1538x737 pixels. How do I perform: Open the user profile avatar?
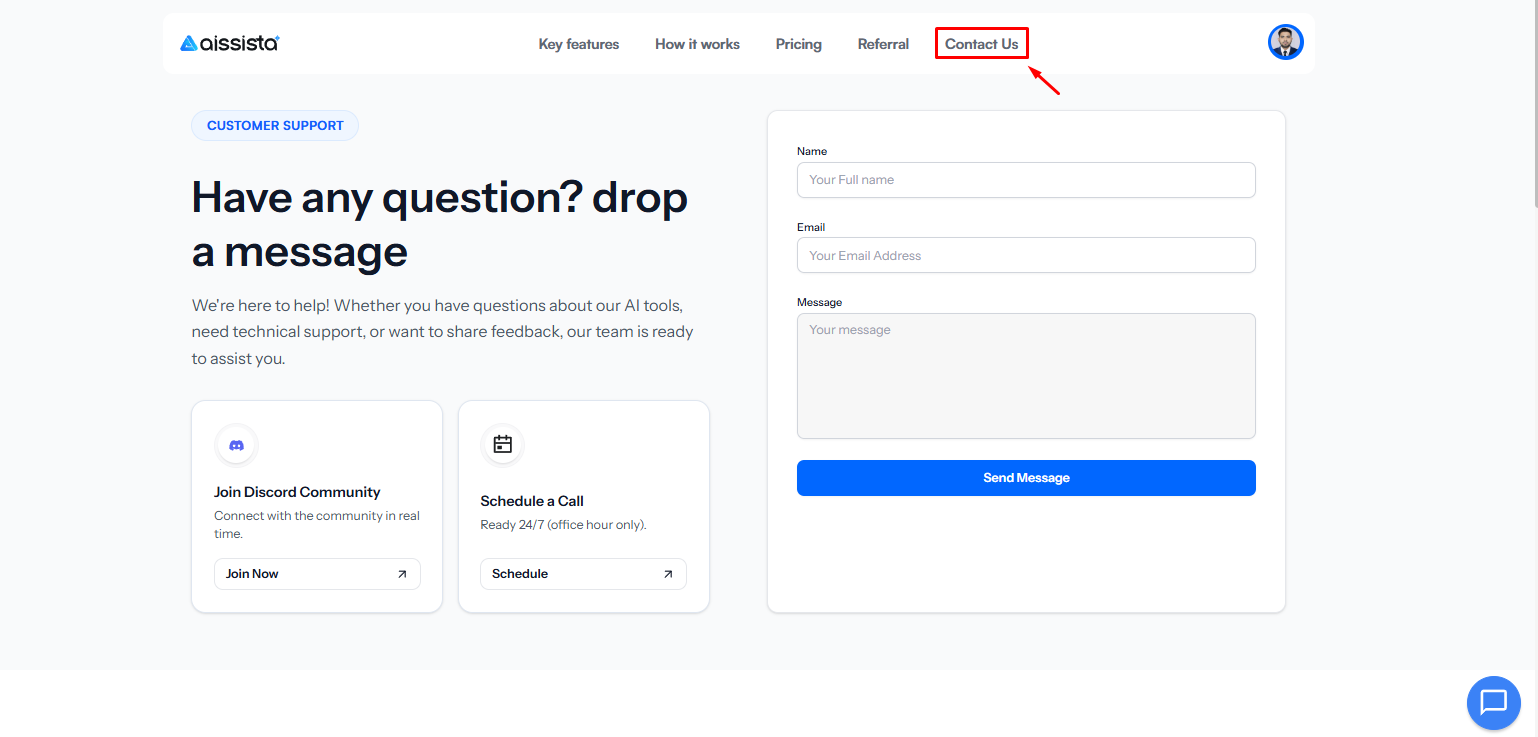tap(1285, 42)
